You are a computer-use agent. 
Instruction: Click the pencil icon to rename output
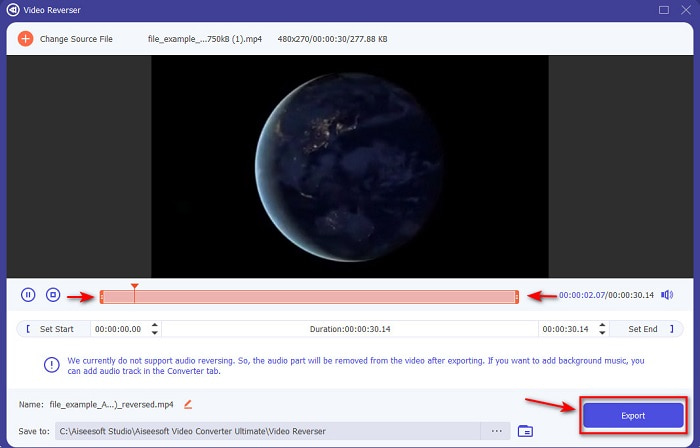pos(187,404)
